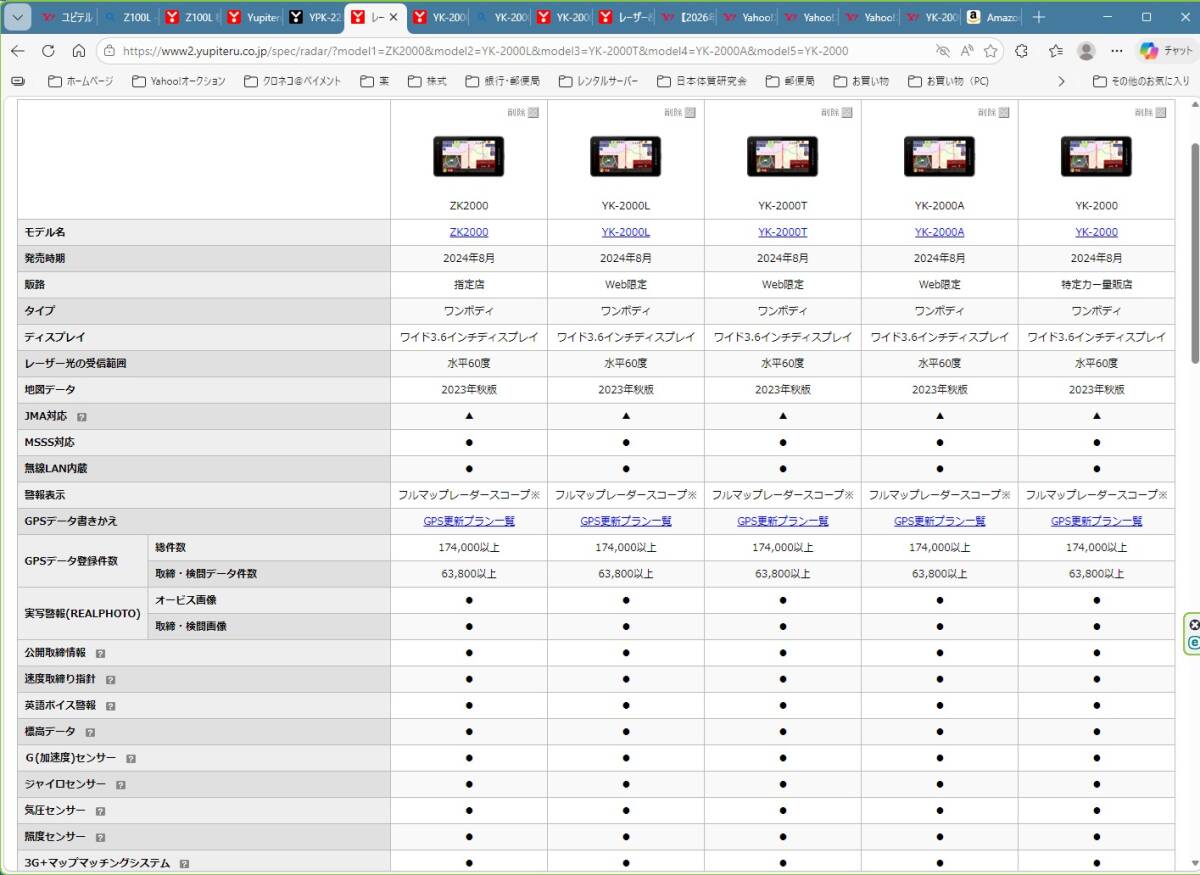Open help icon for G(加速度)センサー
Image resolution: width=1200 pixels, height=875 pixels.
click(x=131, y=759)
